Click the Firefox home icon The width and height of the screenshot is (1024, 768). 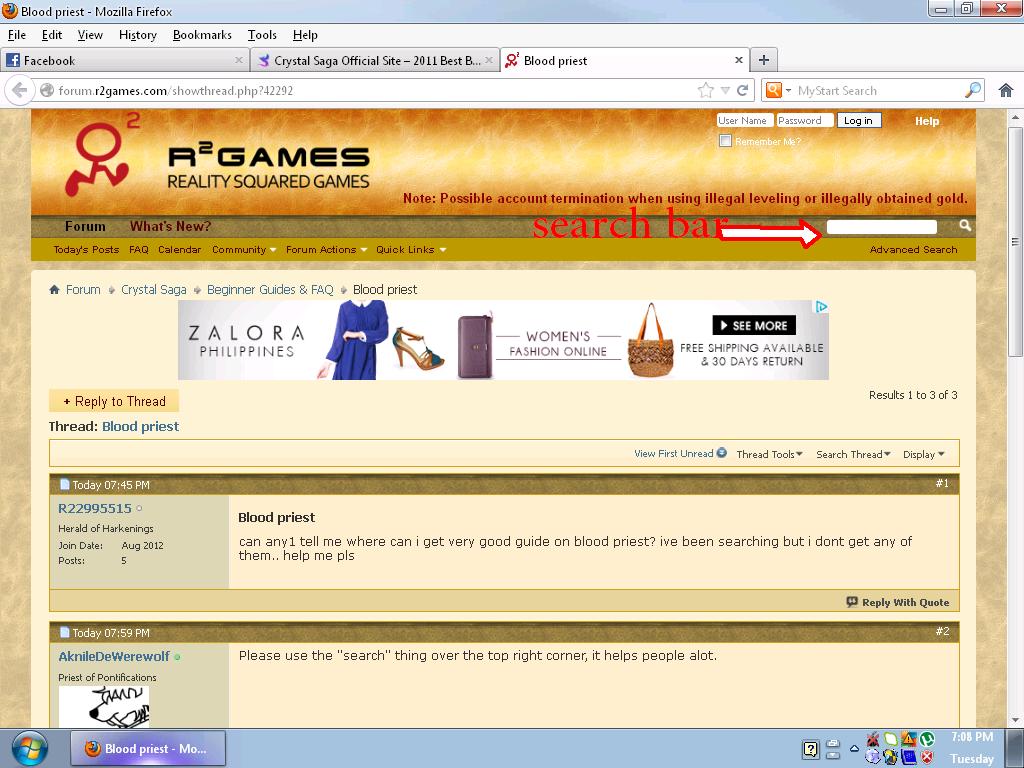pyautogui.click(x=1006, y=90)
